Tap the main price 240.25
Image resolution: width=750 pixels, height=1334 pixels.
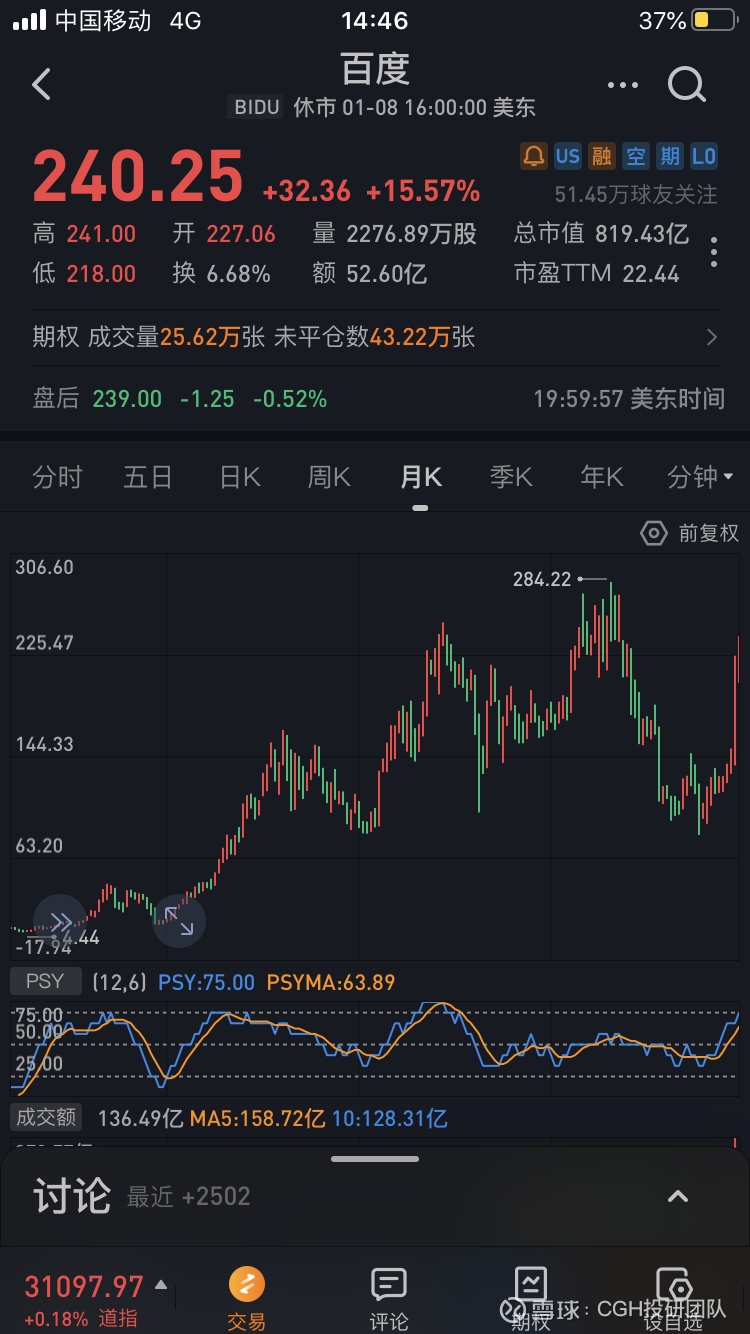138,178
